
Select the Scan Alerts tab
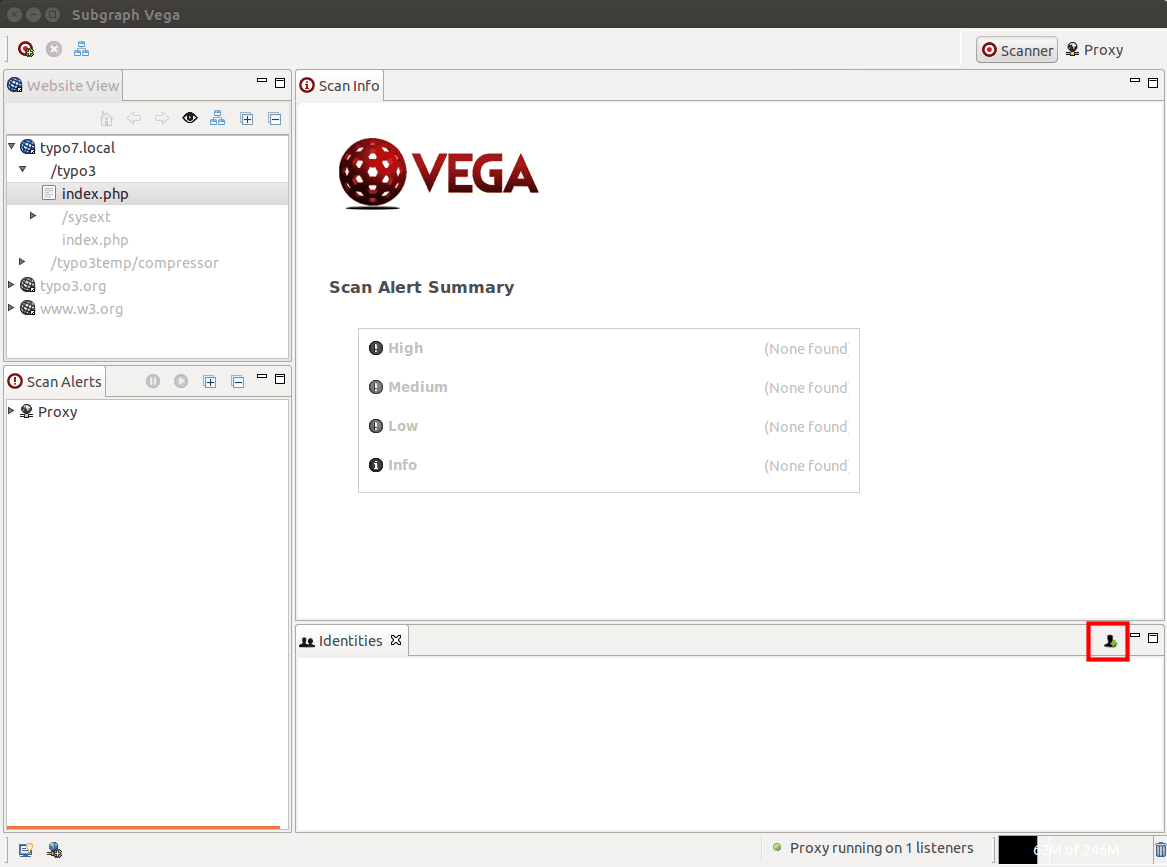[x=55, y=381]
